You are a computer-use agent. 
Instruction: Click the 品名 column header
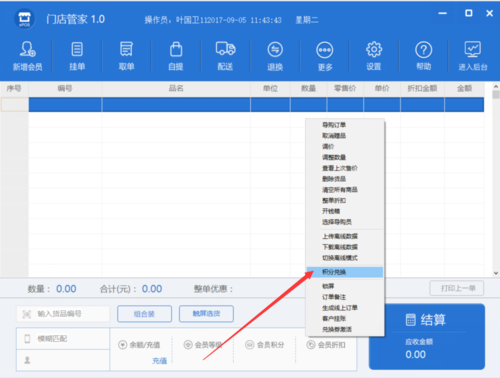(176, 88)
